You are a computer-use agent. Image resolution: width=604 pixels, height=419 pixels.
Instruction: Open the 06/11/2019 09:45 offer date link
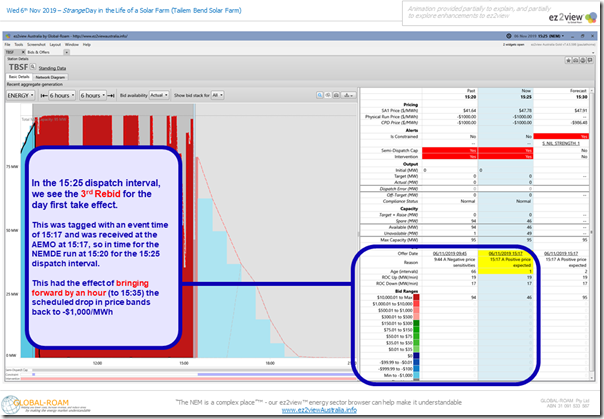pyautogui.click(x=450, y=253)
